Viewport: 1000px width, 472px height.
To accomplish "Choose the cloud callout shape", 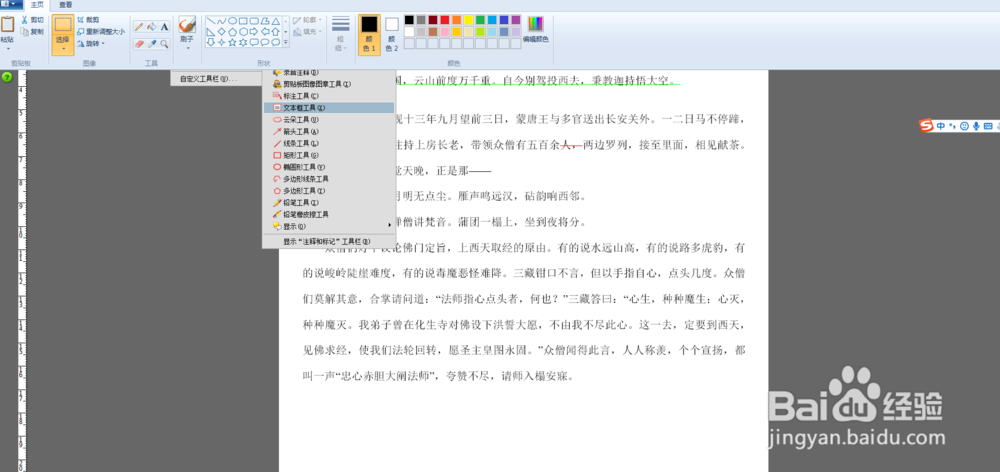I will [x=276, y=42].
